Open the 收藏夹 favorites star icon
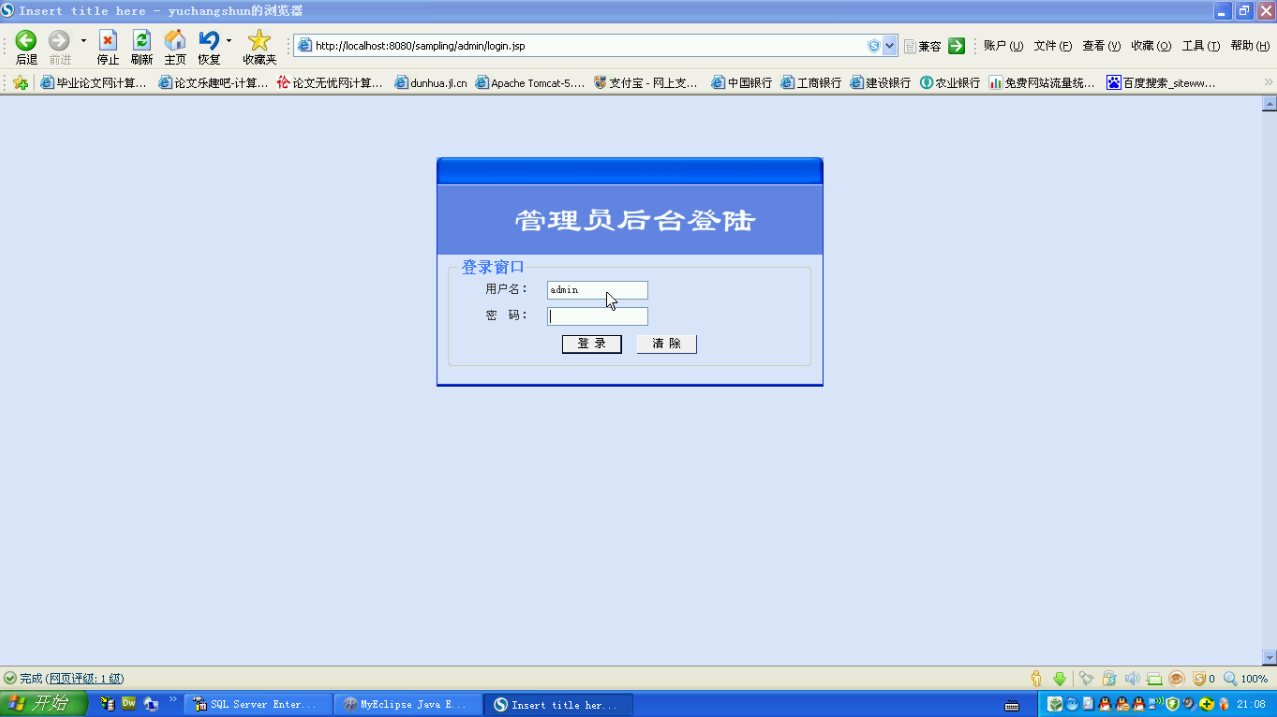The width and height of the screenshot is (1277, 717). click(259, 40)
